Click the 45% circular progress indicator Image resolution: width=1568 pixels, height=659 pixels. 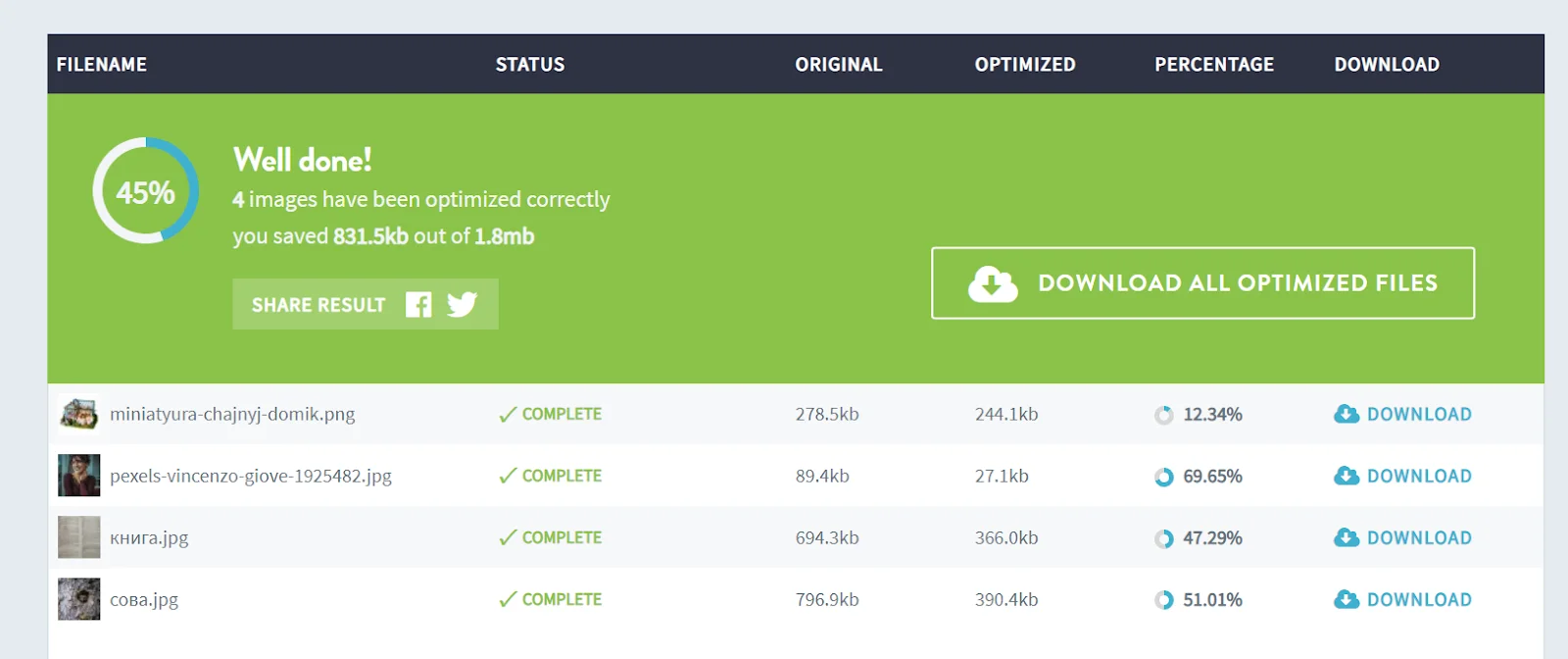tap(146, 191)
